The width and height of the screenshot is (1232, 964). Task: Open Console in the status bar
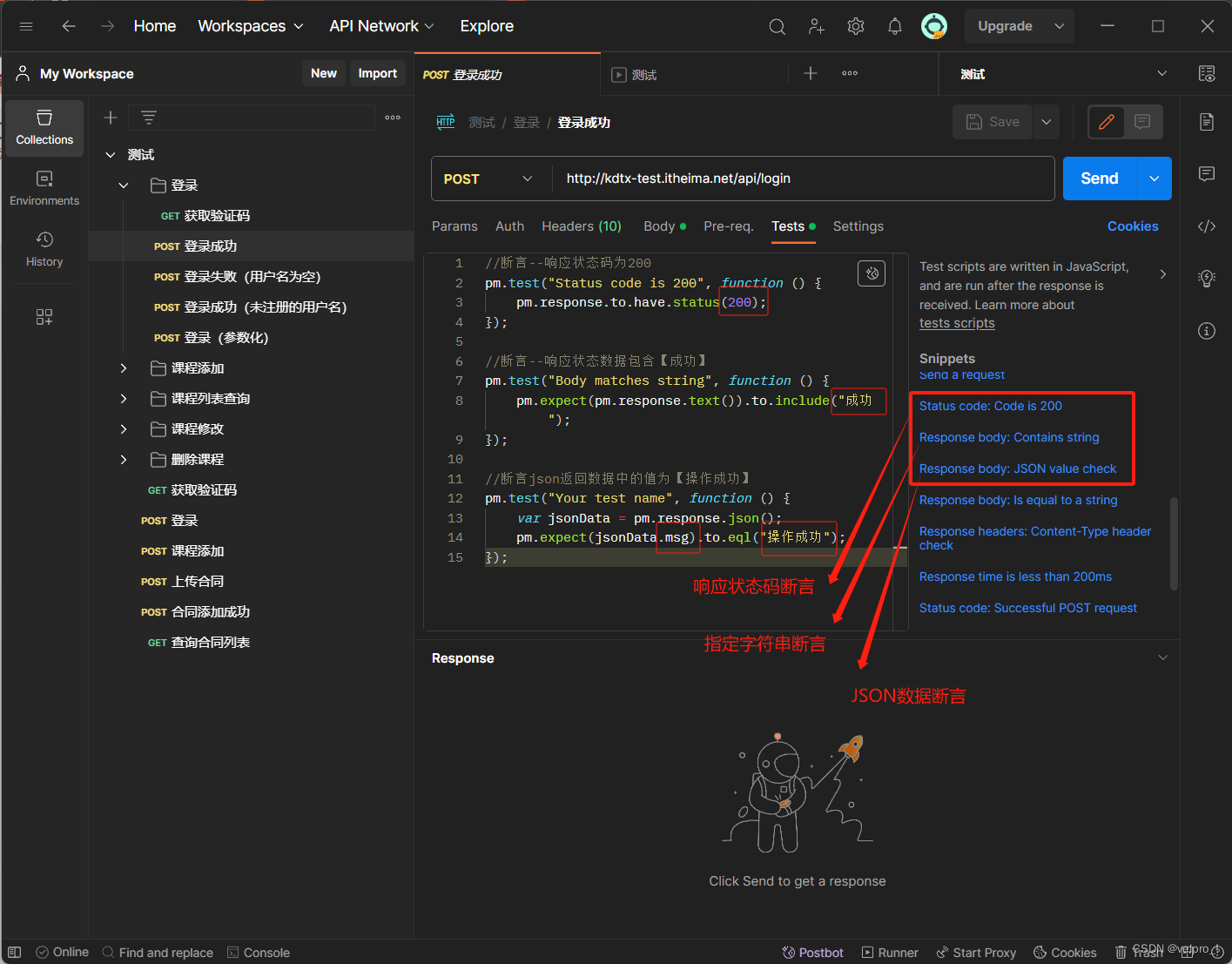pyautogui.click(x=259, y=953)
